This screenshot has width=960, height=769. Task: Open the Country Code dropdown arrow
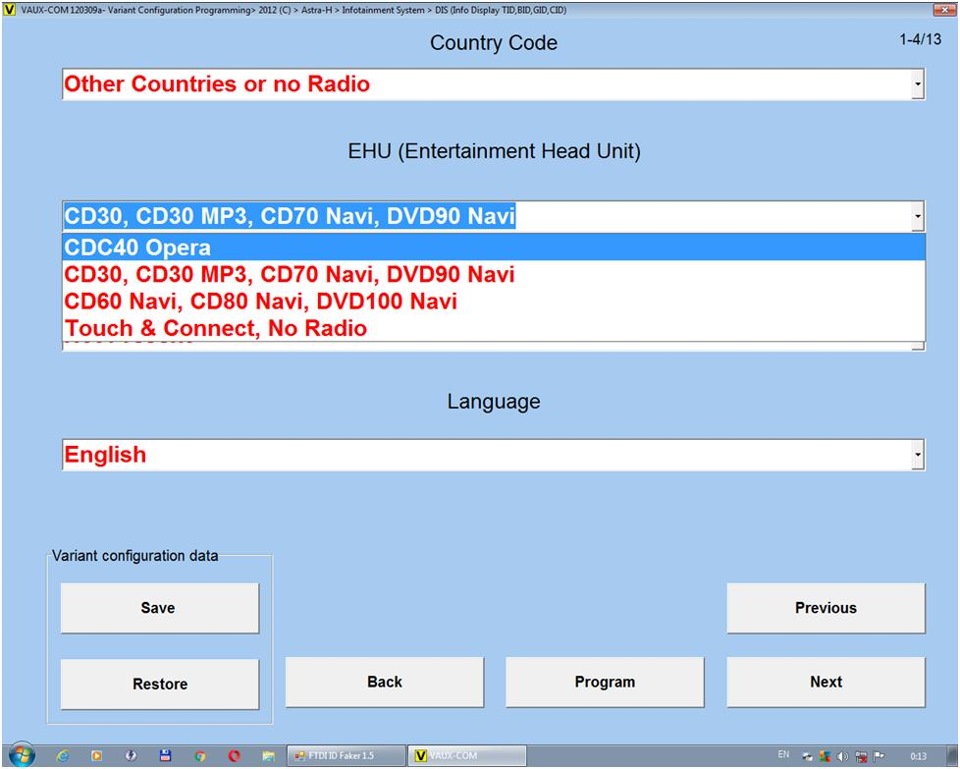[917, 84]
